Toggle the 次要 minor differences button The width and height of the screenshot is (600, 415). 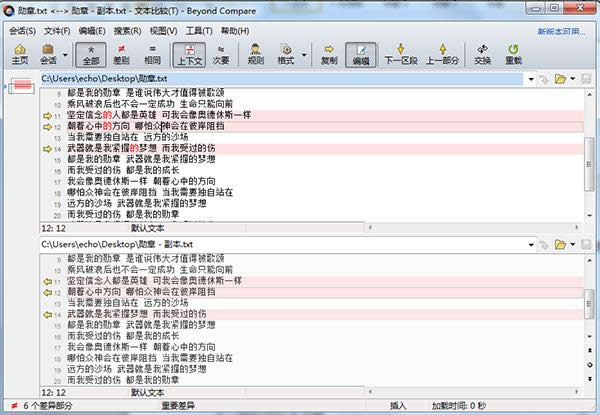[x=221, y=55]
